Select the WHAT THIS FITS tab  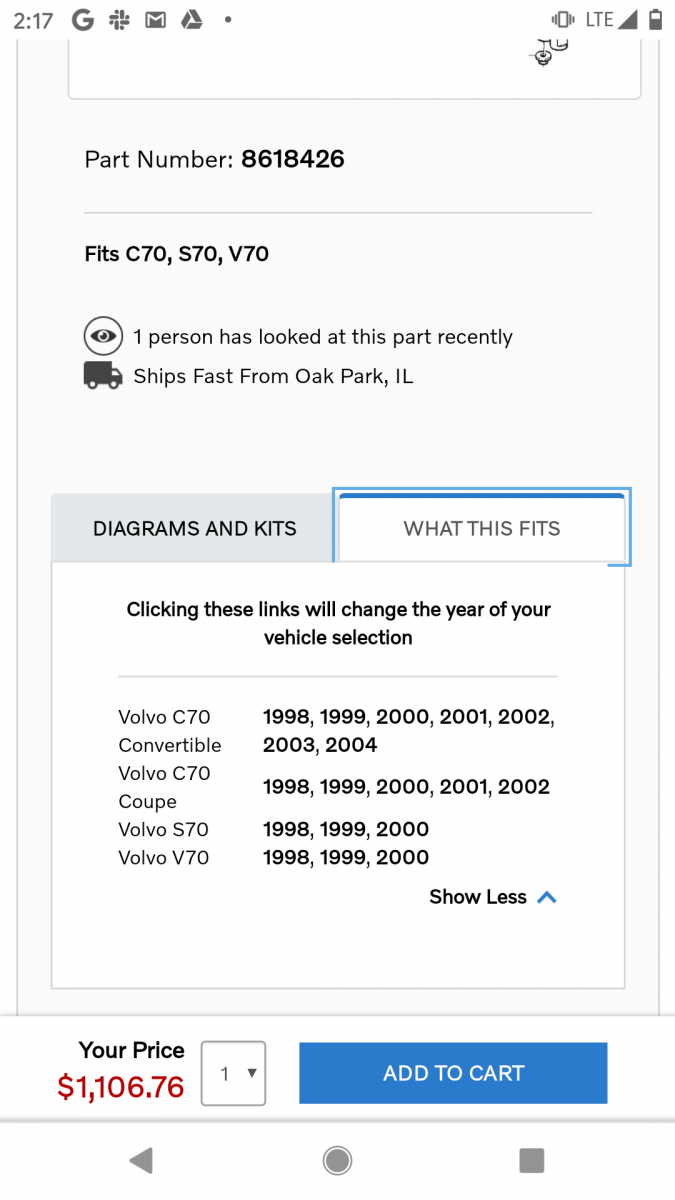pyautogui.click(x=481, y=528)
